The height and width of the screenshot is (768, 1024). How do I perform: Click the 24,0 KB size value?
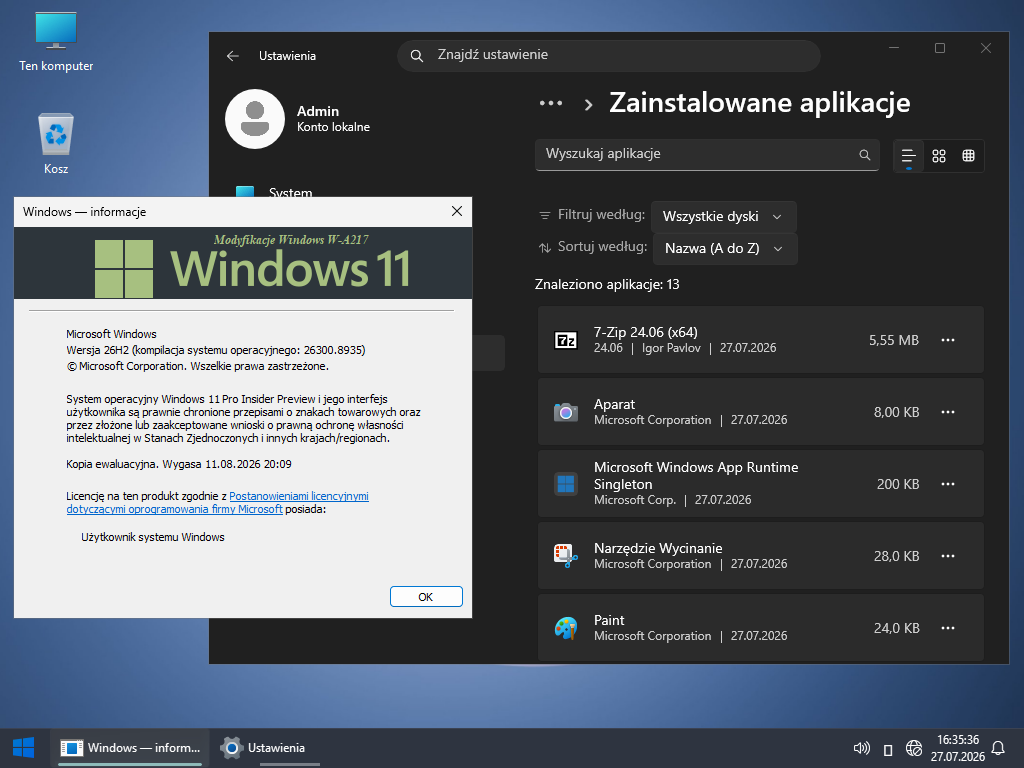896,628
